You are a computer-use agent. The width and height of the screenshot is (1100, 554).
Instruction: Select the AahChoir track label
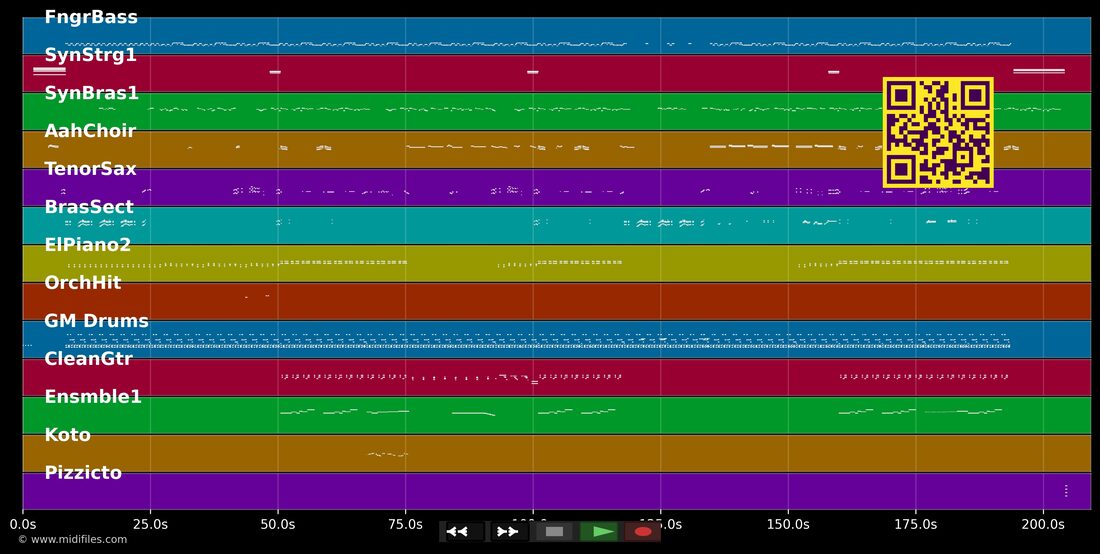tap(90, 131)
